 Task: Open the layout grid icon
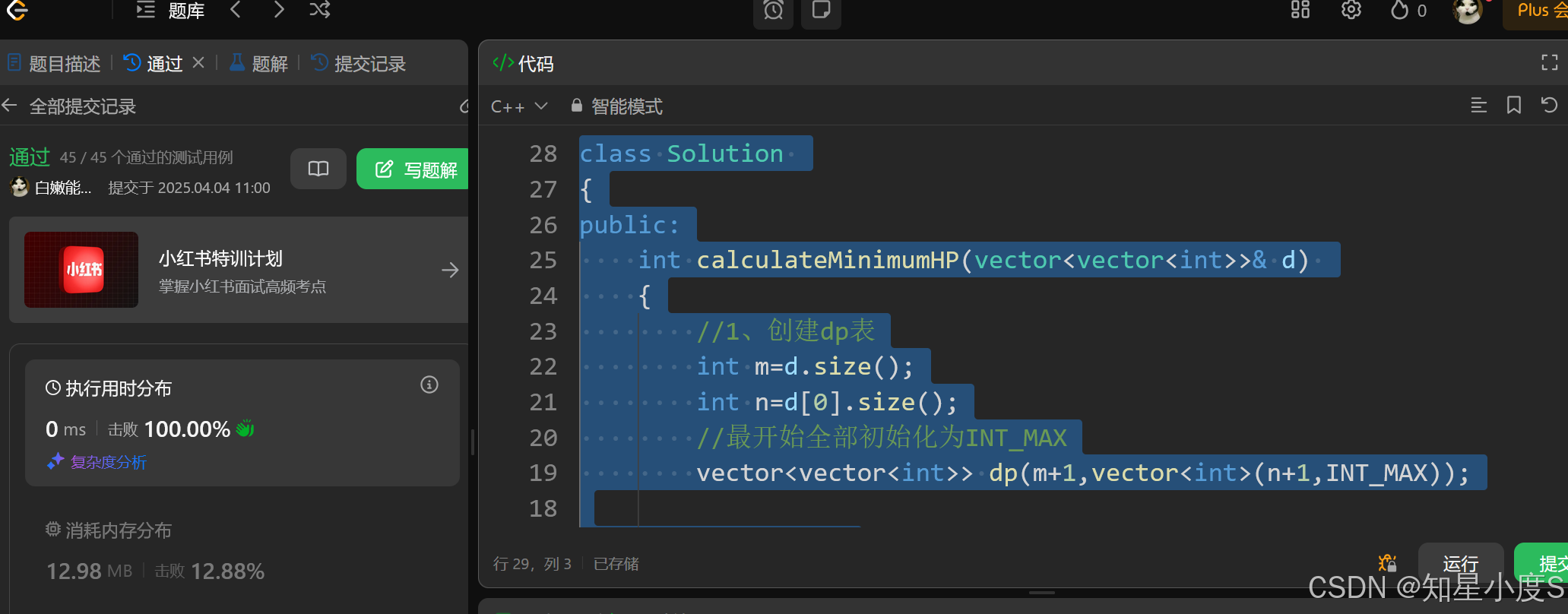[x=1300, y=10]
